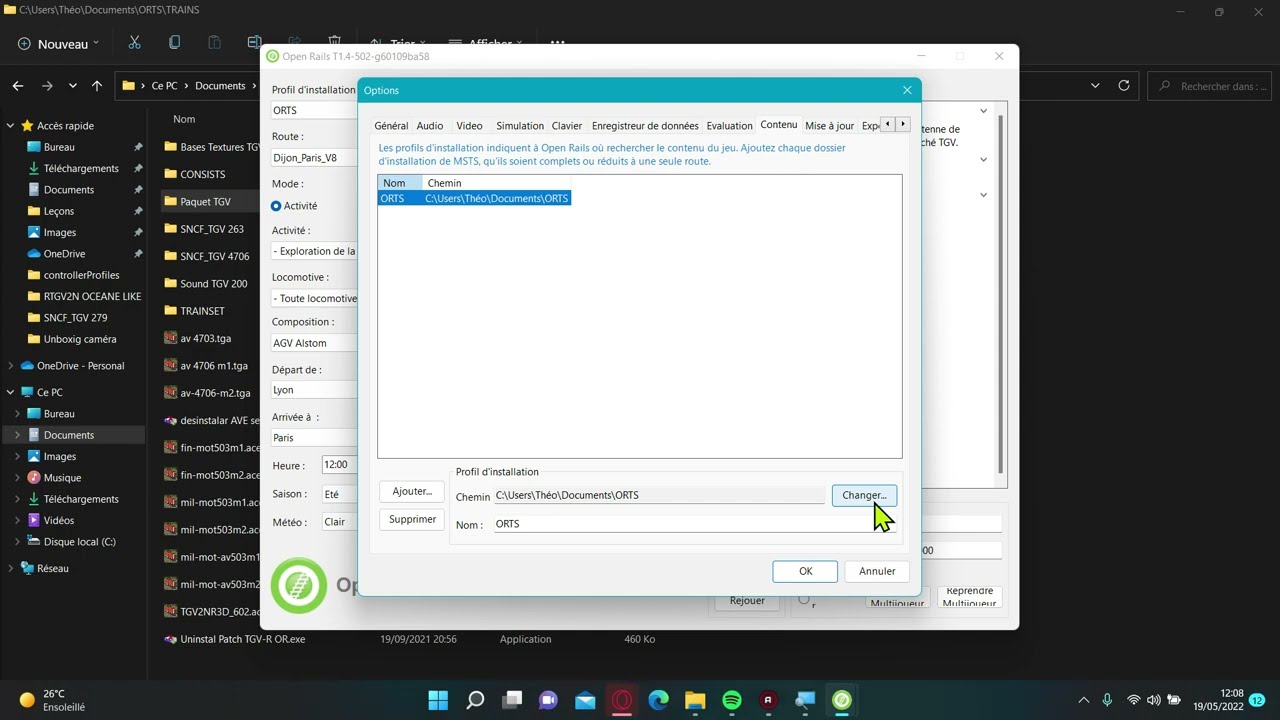Click the microphone icon in system tray

coord(1107,700)
